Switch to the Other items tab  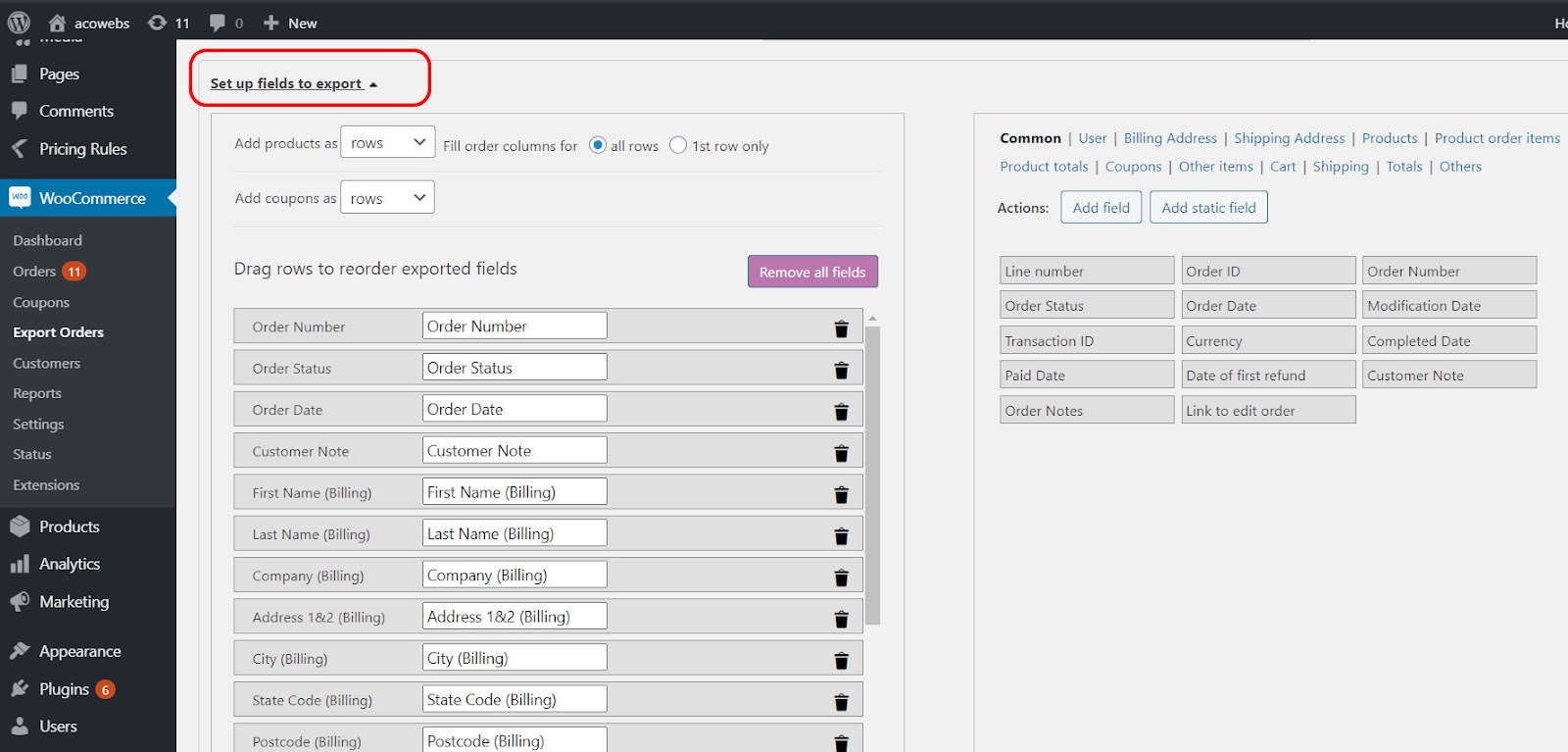[x=1215, y=167]
